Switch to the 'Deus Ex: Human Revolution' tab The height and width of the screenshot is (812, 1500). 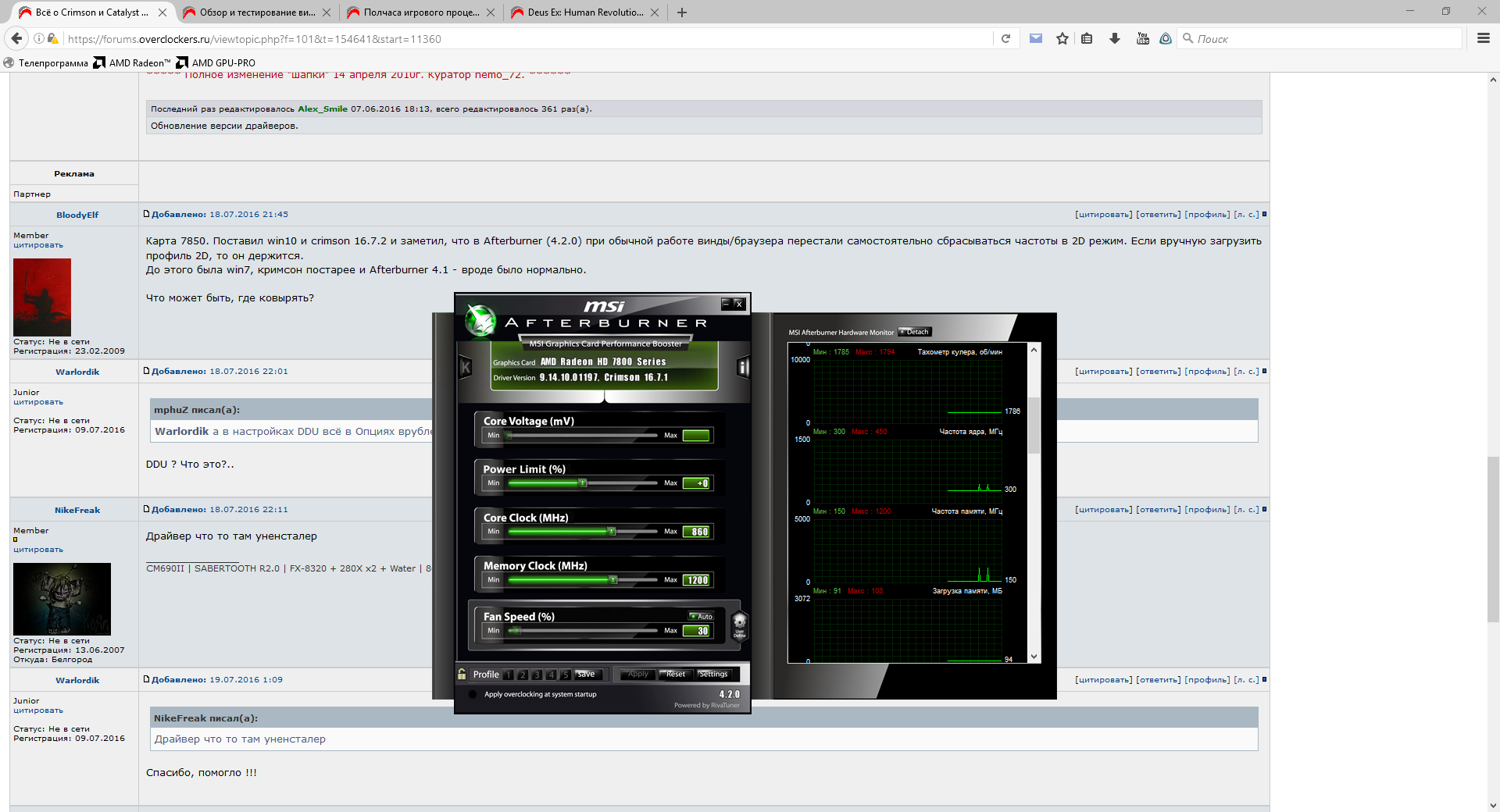coord(584,12)
